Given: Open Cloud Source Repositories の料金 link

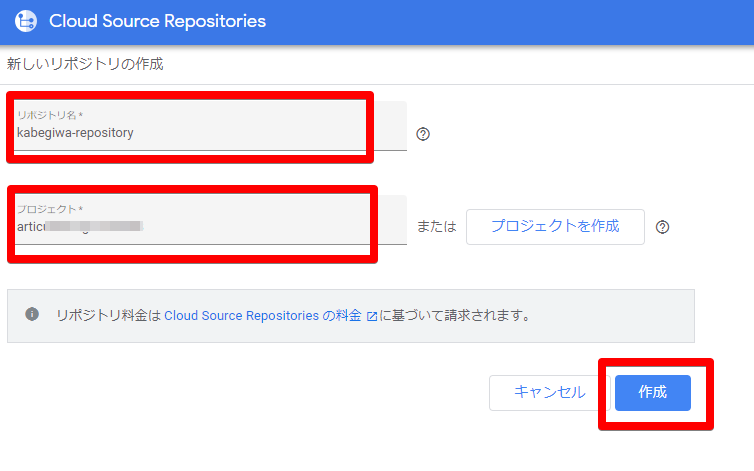Looking at the screenshot, I should tap(263, 316).
